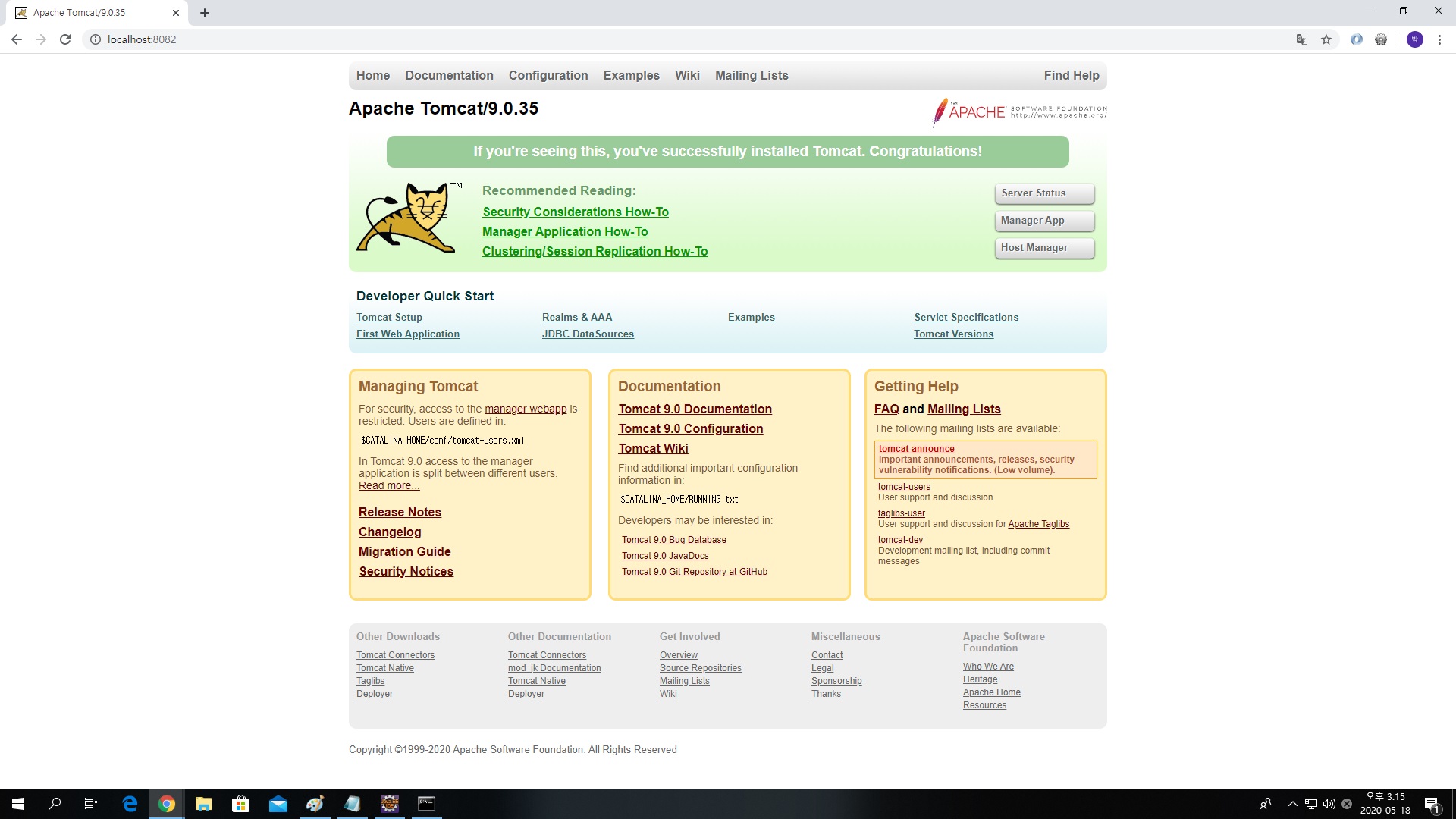Open the Chrome profile avatar menu

[1414, 39]
